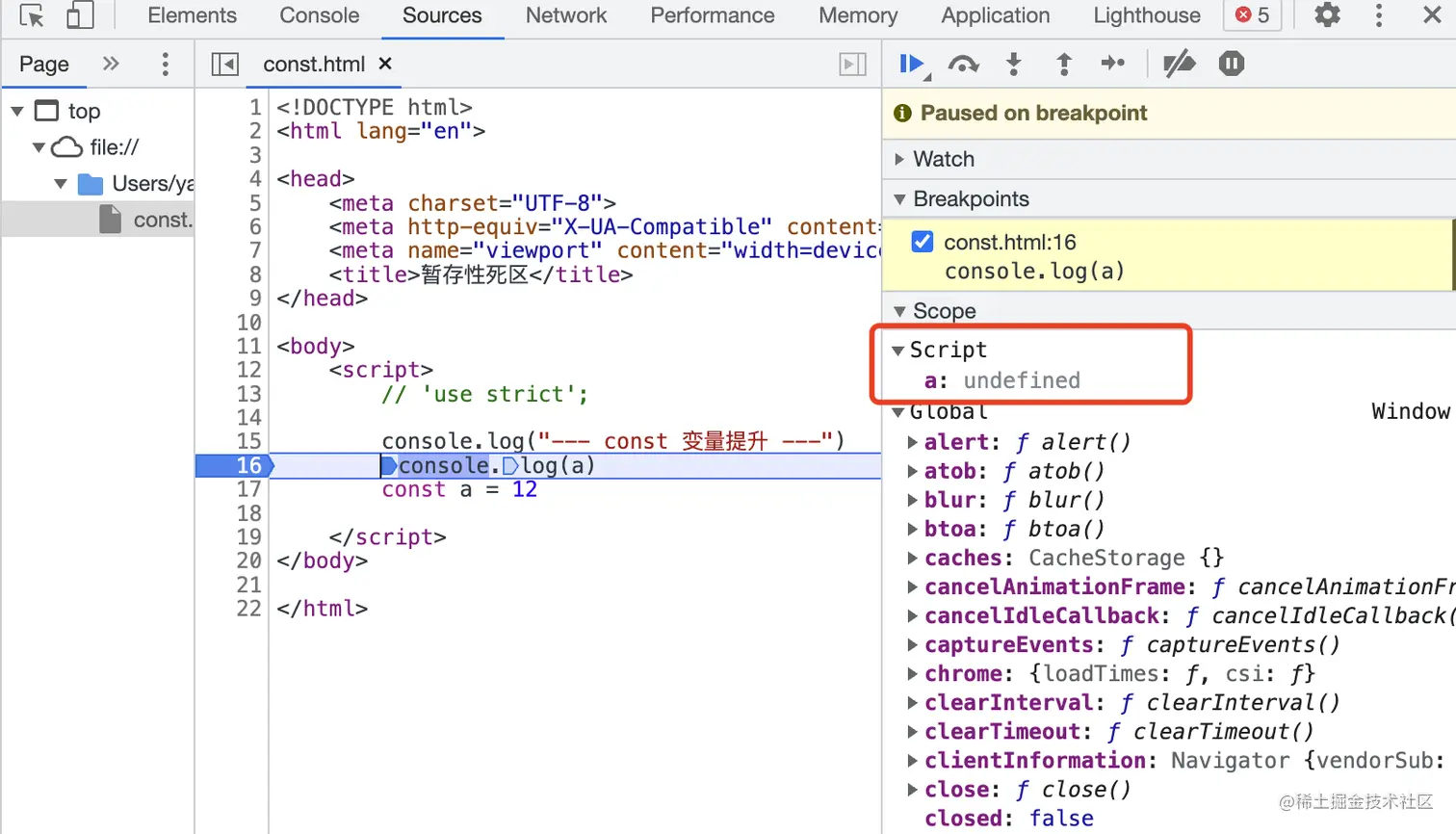Screen dimensions: 1456x834
Task: Open the Memory tab
Action: [858, 15]
